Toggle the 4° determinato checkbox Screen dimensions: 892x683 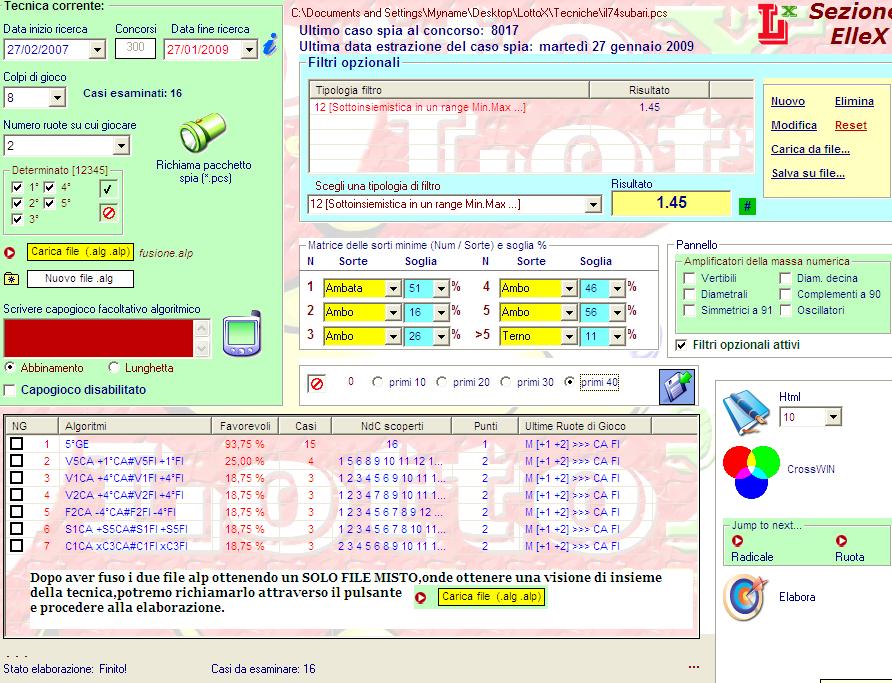49,187
